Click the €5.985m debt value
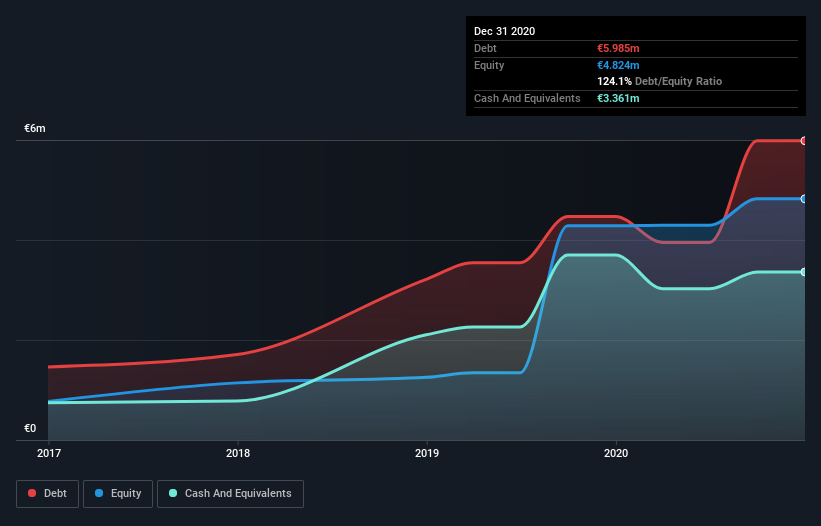Viewport: 821px width, 526px height. tap(618, 48)
